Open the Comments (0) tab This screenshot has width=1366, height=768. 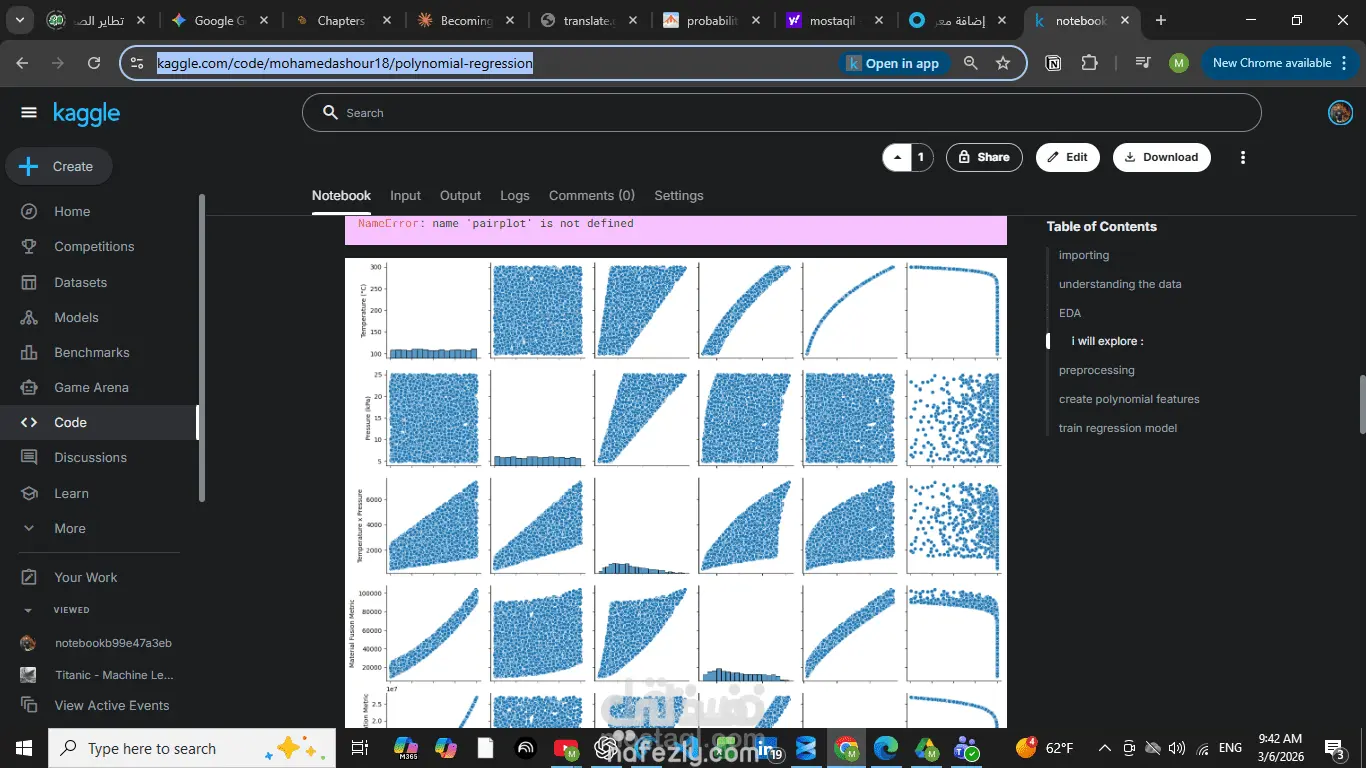tap(592, 196)
